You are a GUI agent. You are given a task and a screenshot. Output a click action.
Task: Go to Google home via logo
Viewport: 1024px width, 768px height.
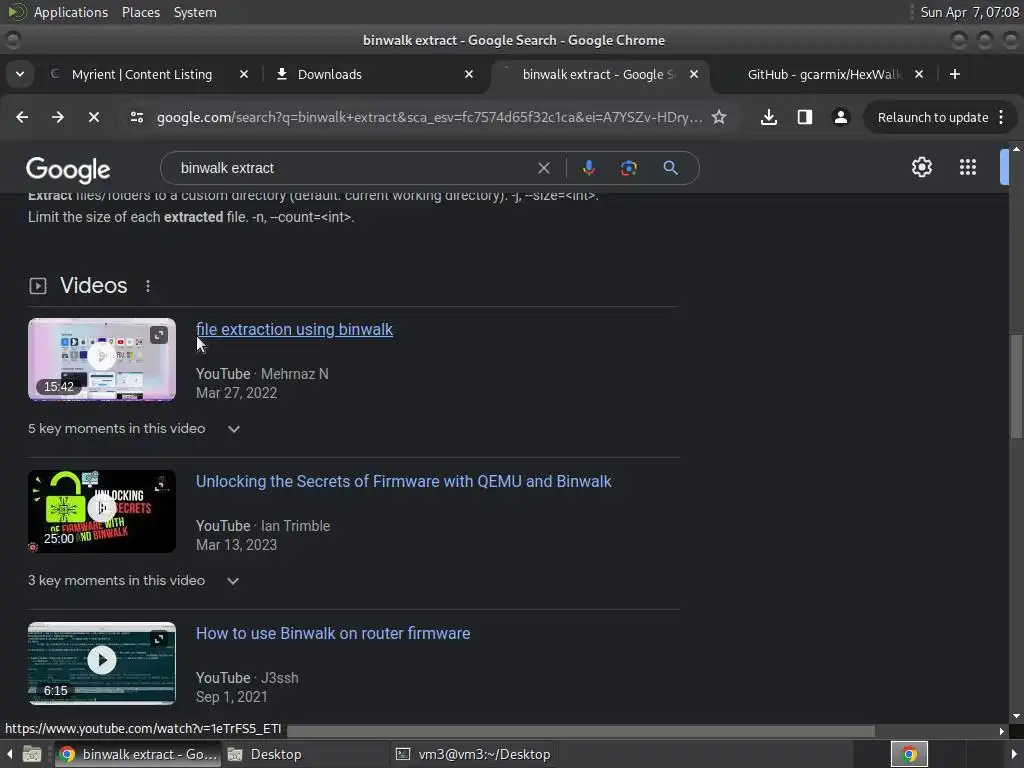point(68,170)
